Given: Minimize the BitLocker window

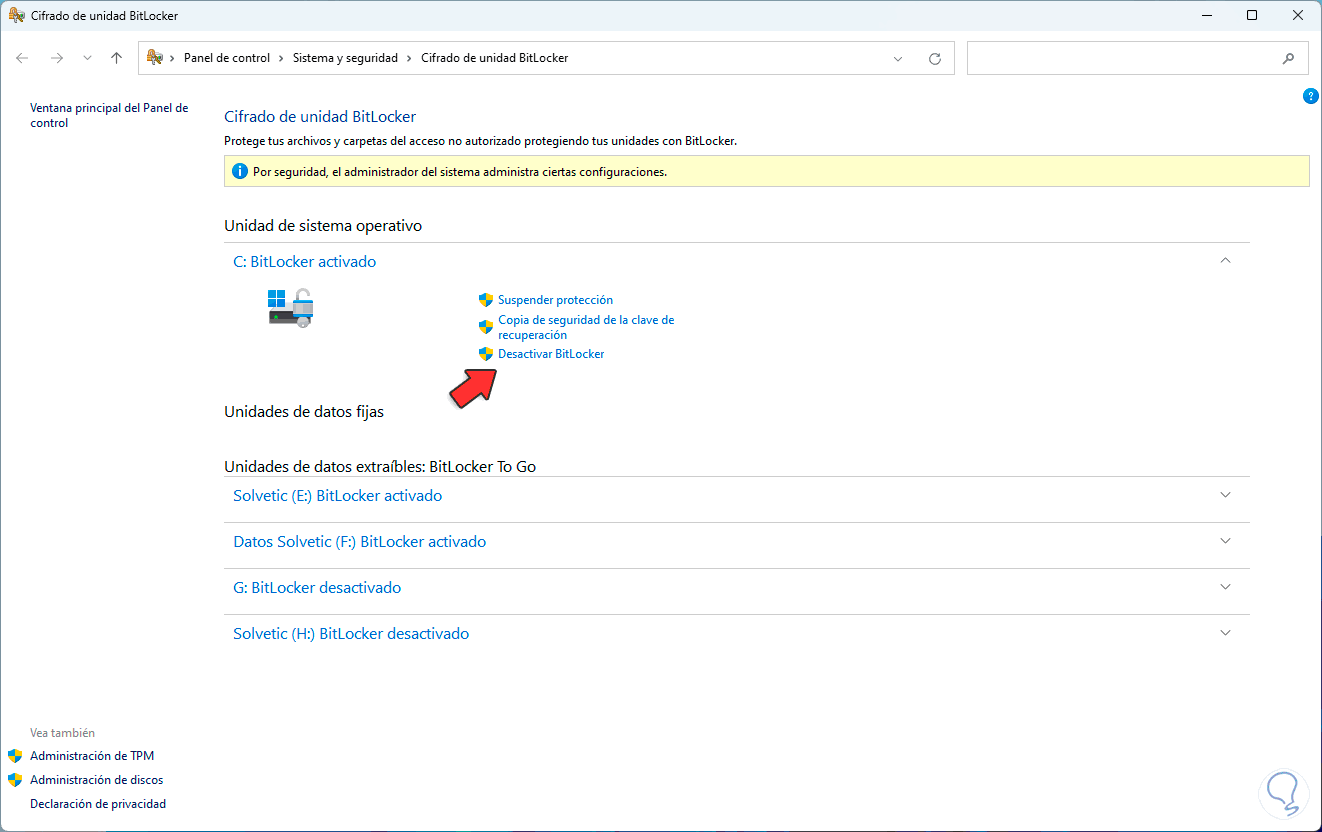Looking at the screenshot, I should click(1206, 16).
